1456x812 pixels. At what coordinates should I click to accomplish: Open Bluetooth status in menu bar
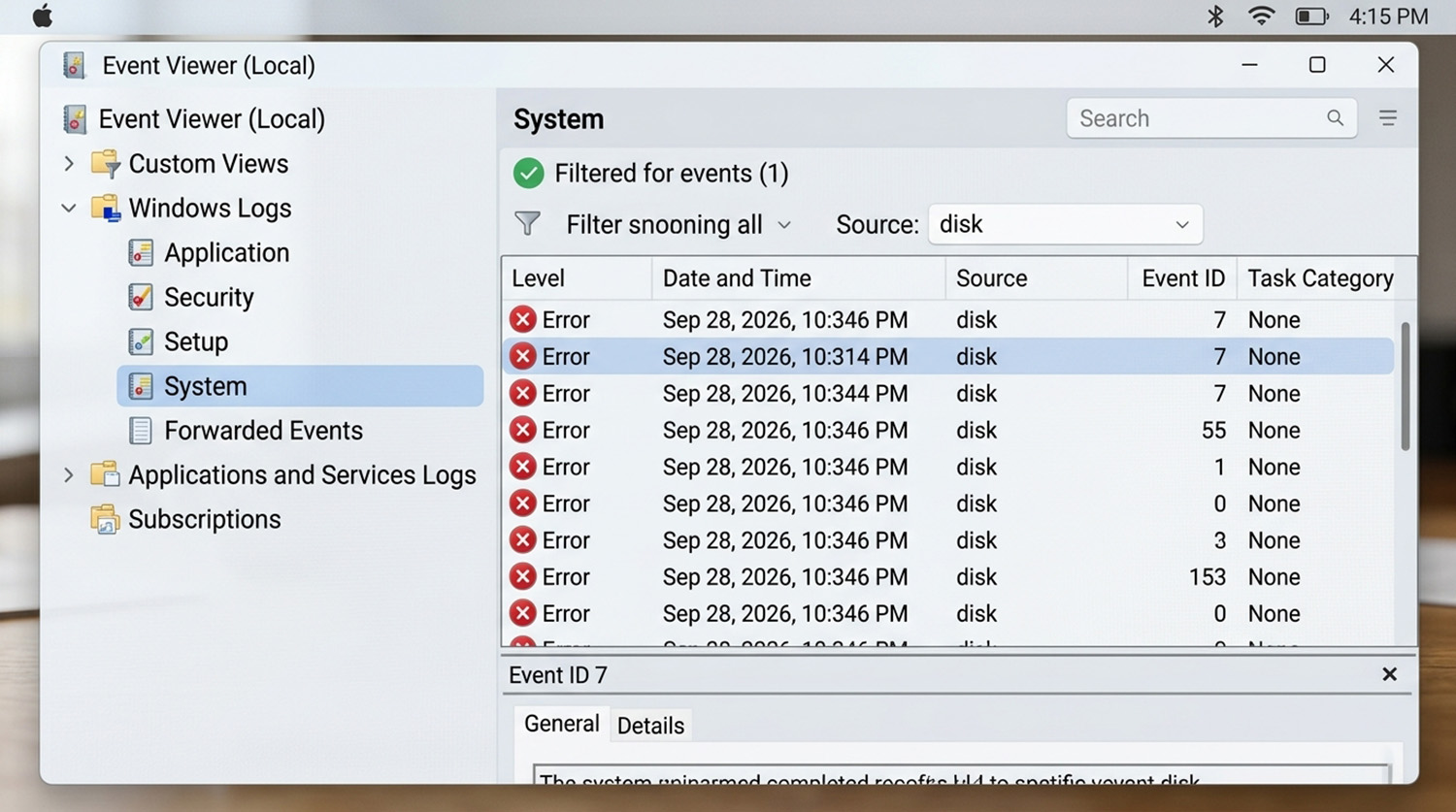[x=1215, y=16]
